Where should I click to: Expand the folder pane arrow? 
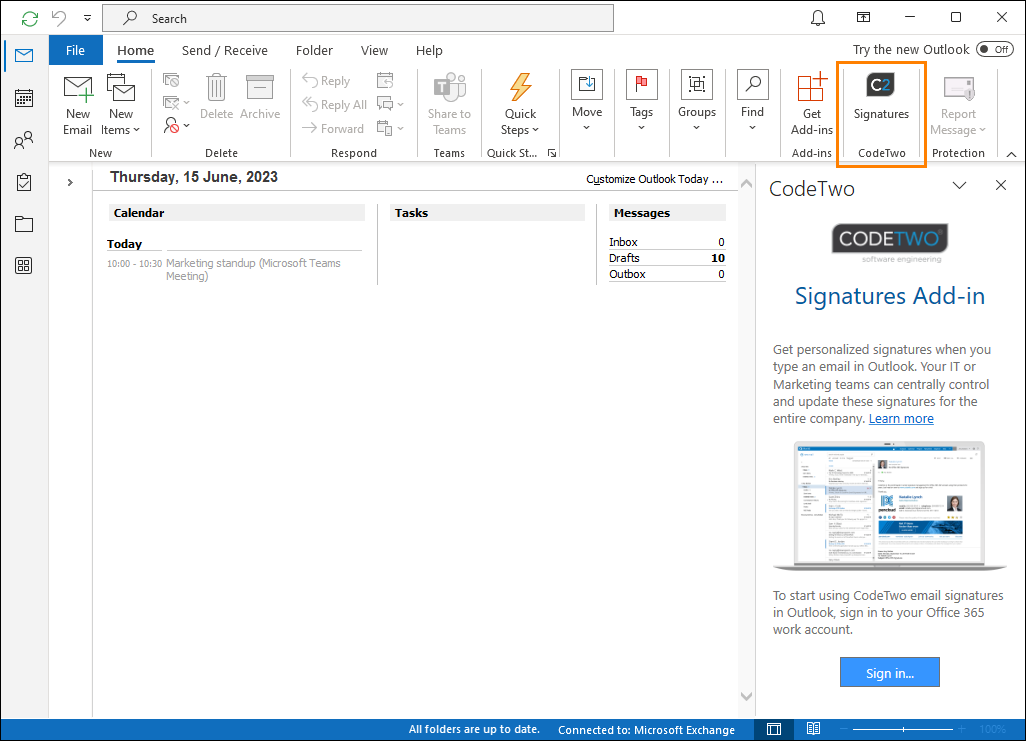click(x=70, y=183)
